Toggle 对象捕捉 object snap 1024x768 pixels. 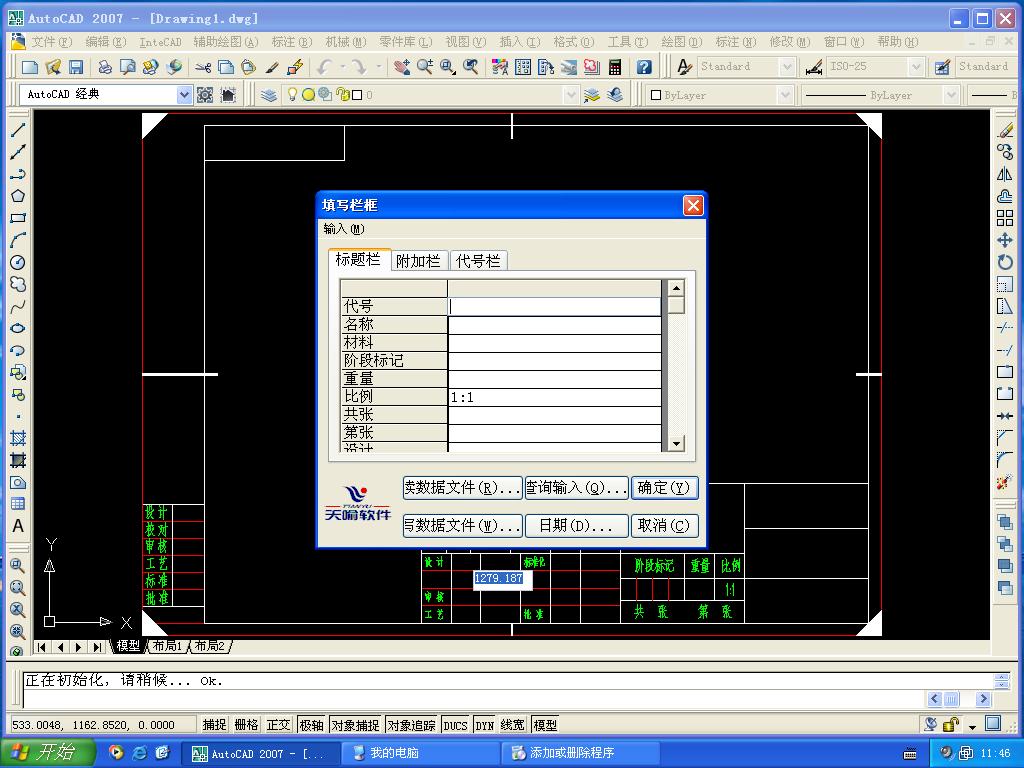coord(355,725)
